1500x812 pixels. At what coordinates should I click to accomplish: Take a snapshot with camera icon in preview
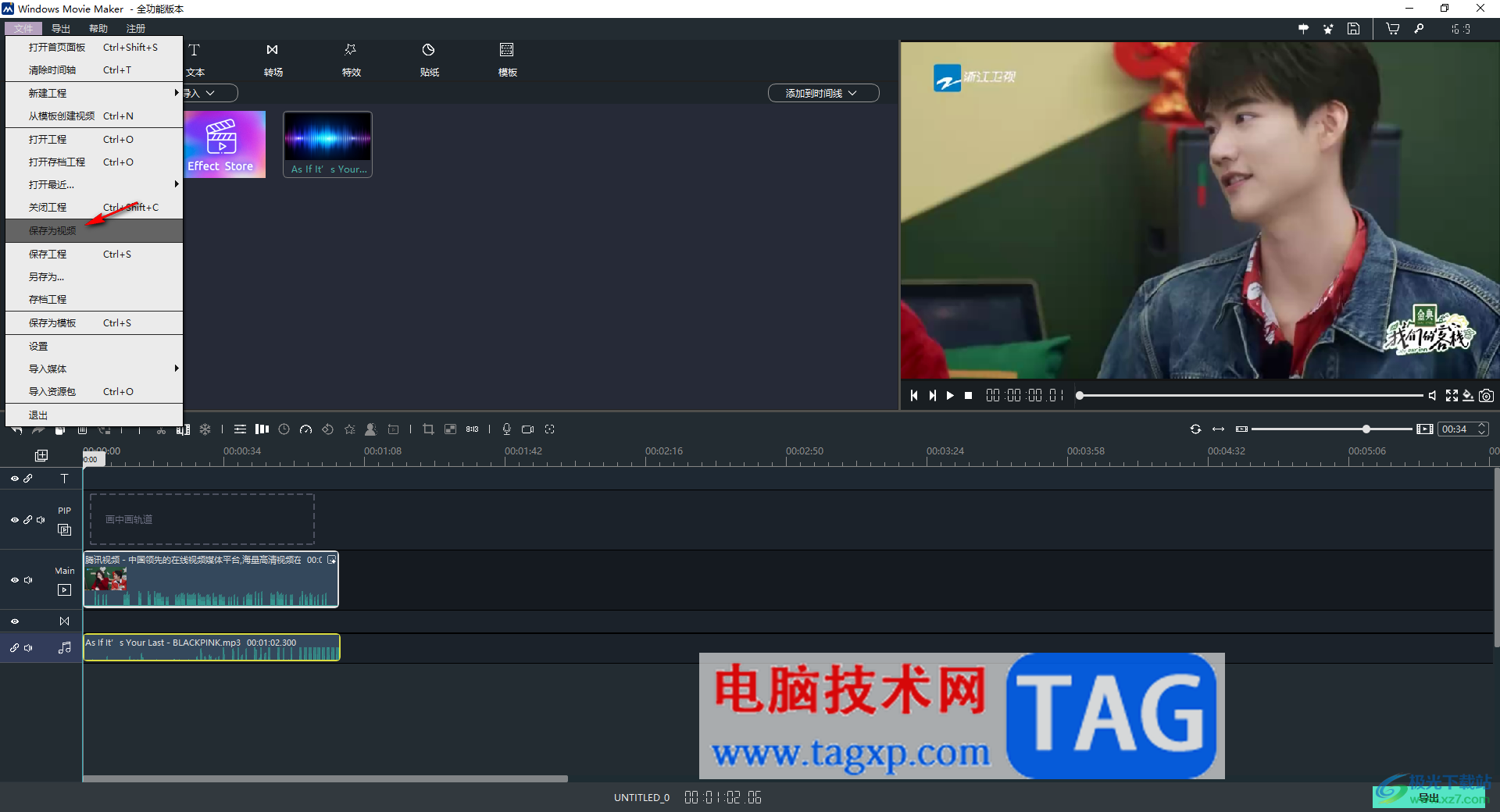click(x=1486, y=396)
